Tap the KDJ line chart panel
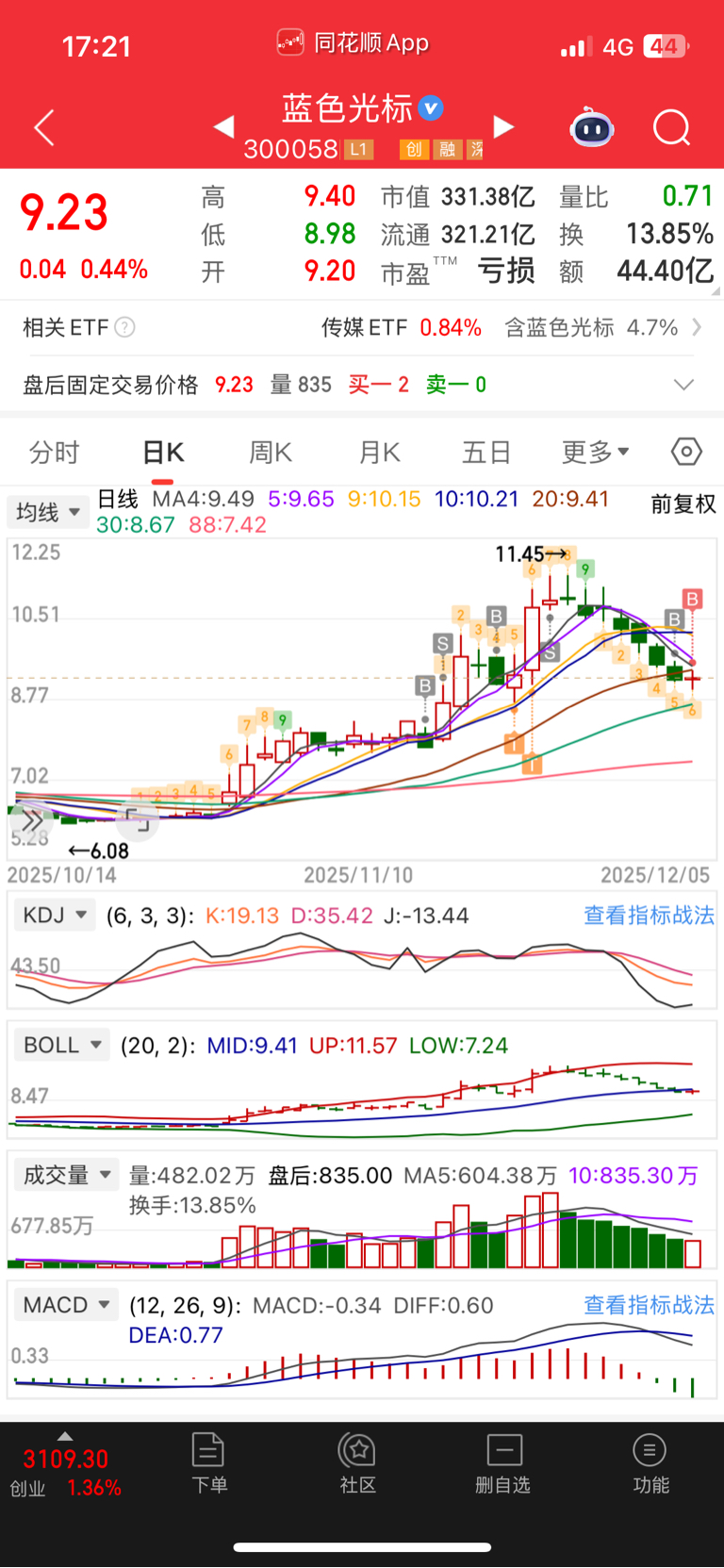The height and width of the screenshot is (1568, 724). pos(362,969)
